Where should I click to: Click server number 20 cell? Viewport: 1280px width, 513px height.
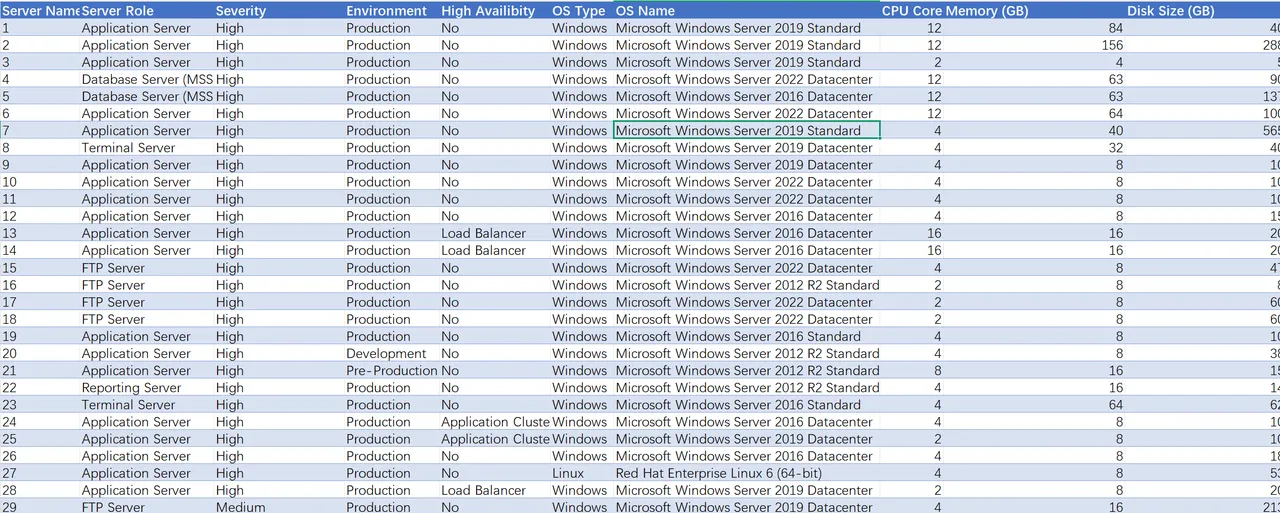click(x=40, y=354)
